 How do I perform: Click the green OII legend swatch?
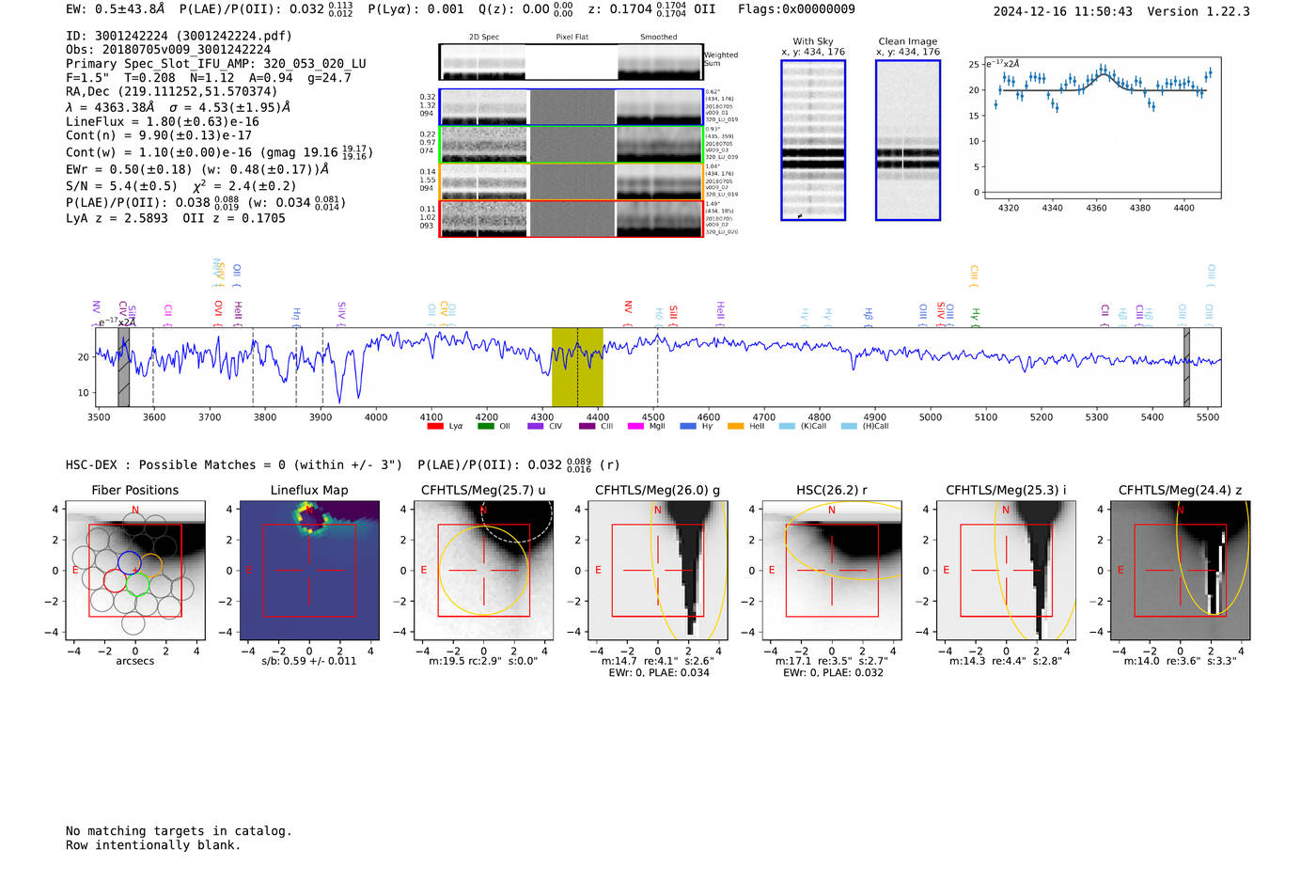(485, 426)
